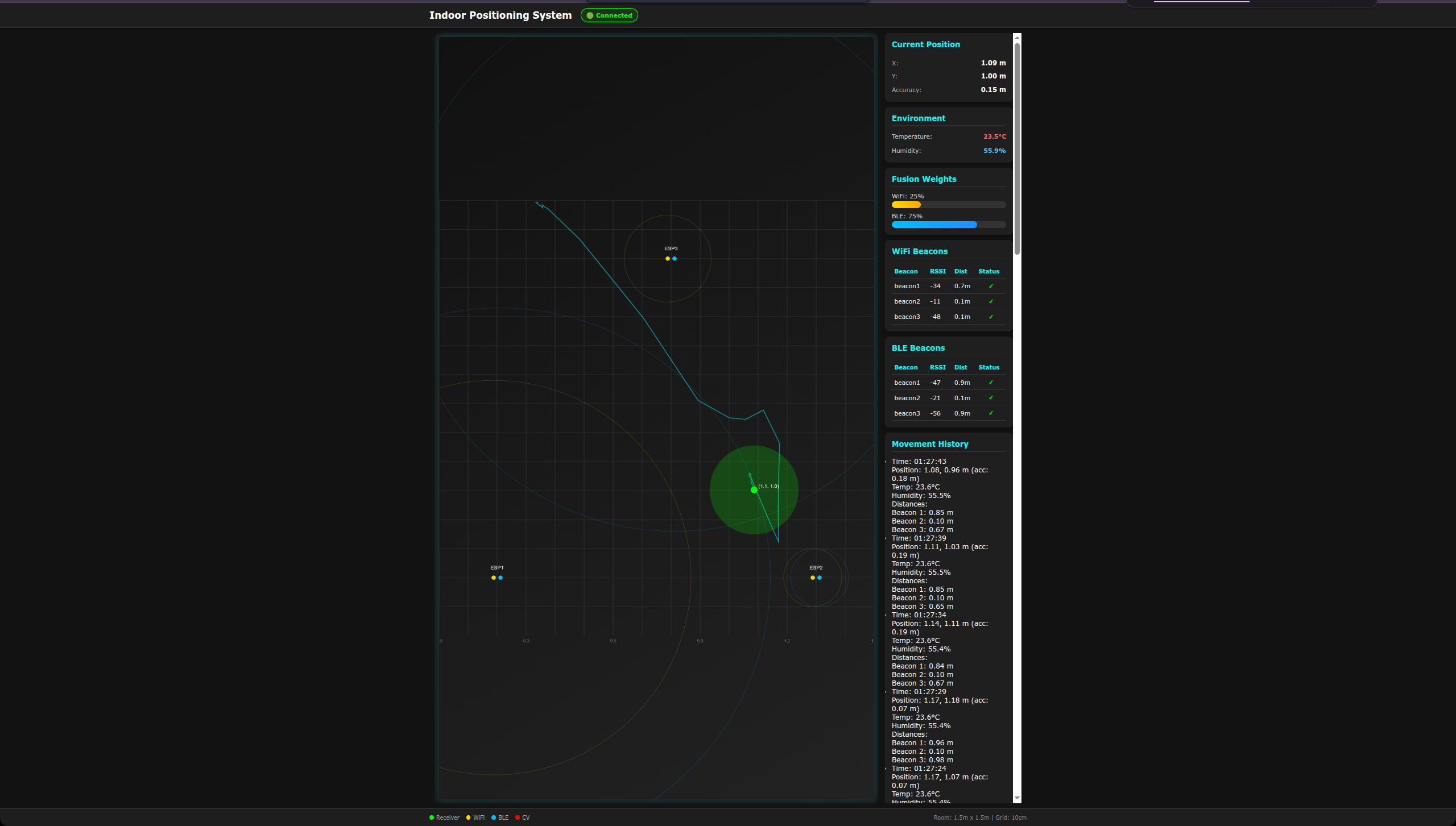1456x826 pixels.
Task: Select ESP2's blue BLE marker
Action: coord(820,578)
